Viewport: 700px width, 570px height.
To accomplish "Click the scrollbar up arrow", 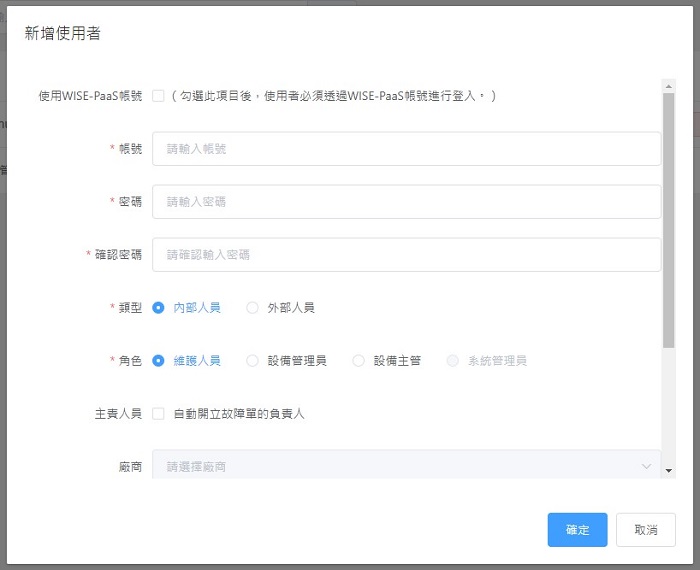I will [x=668, y=86].
